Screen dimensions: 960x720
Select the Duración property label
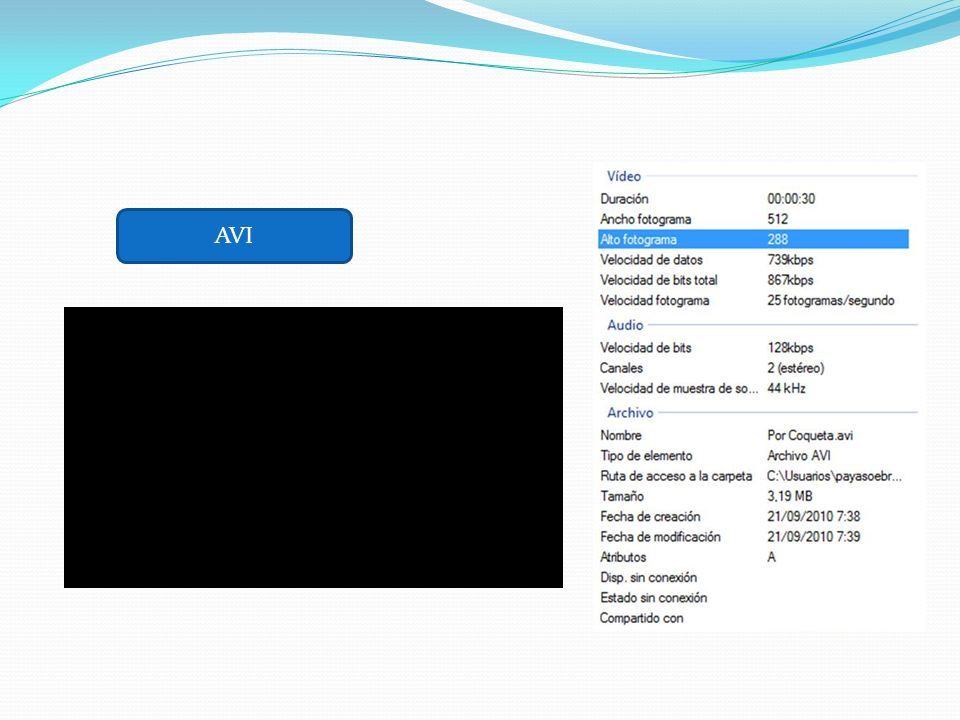[x=624, y=199]
